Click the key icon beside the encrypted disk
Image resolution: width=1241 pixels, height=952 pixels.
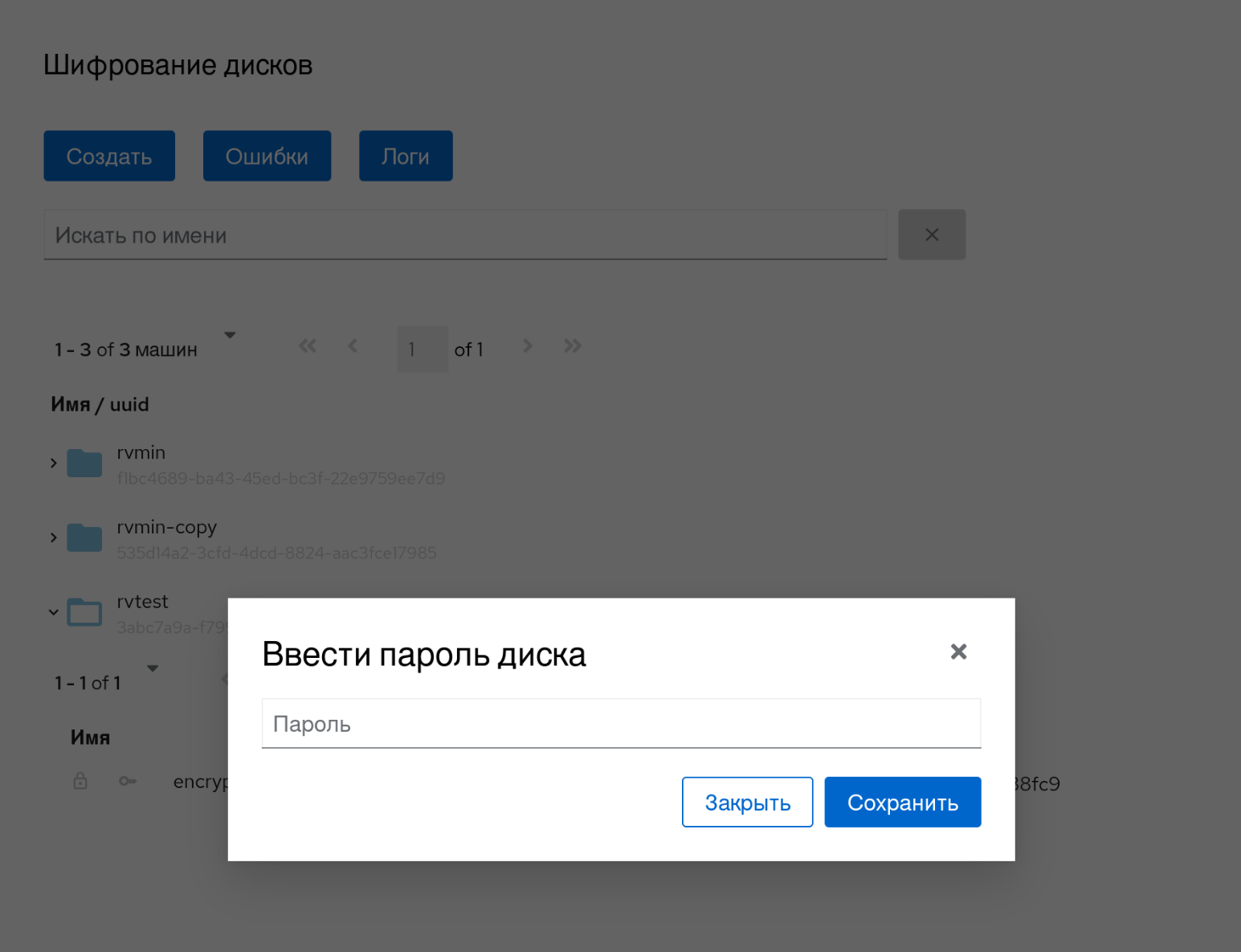click(128, 781)
